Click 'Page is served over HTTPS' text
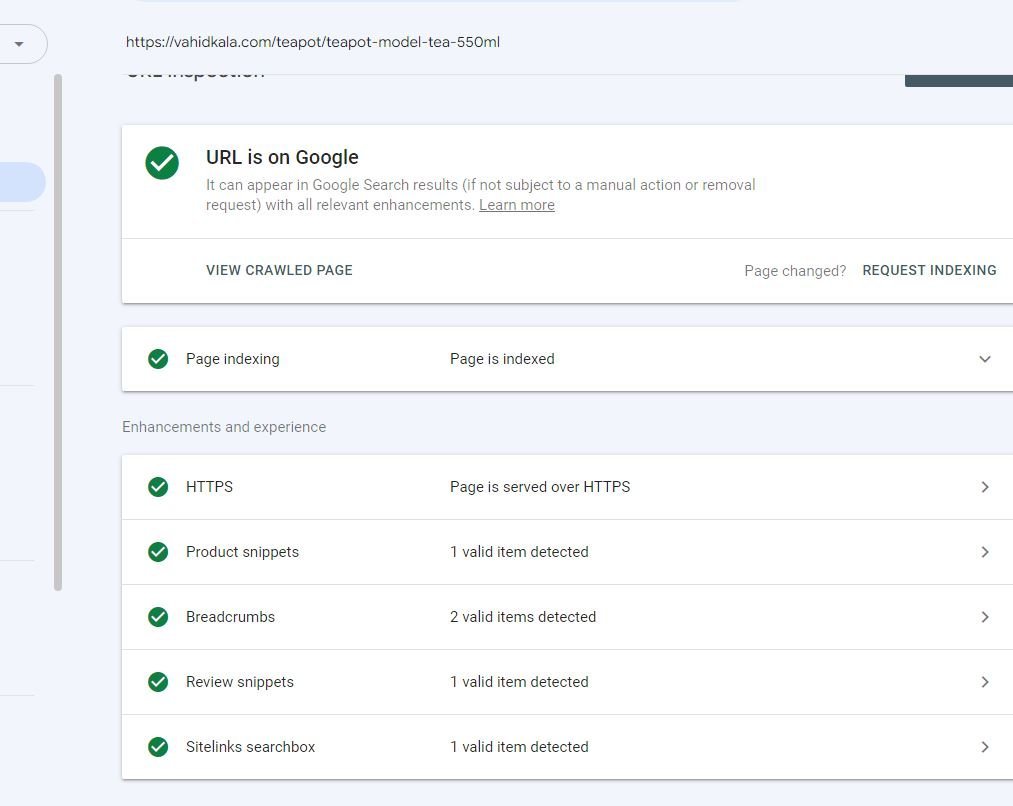The height and width of the screenshot is (806, 1013). pos(539,487)
